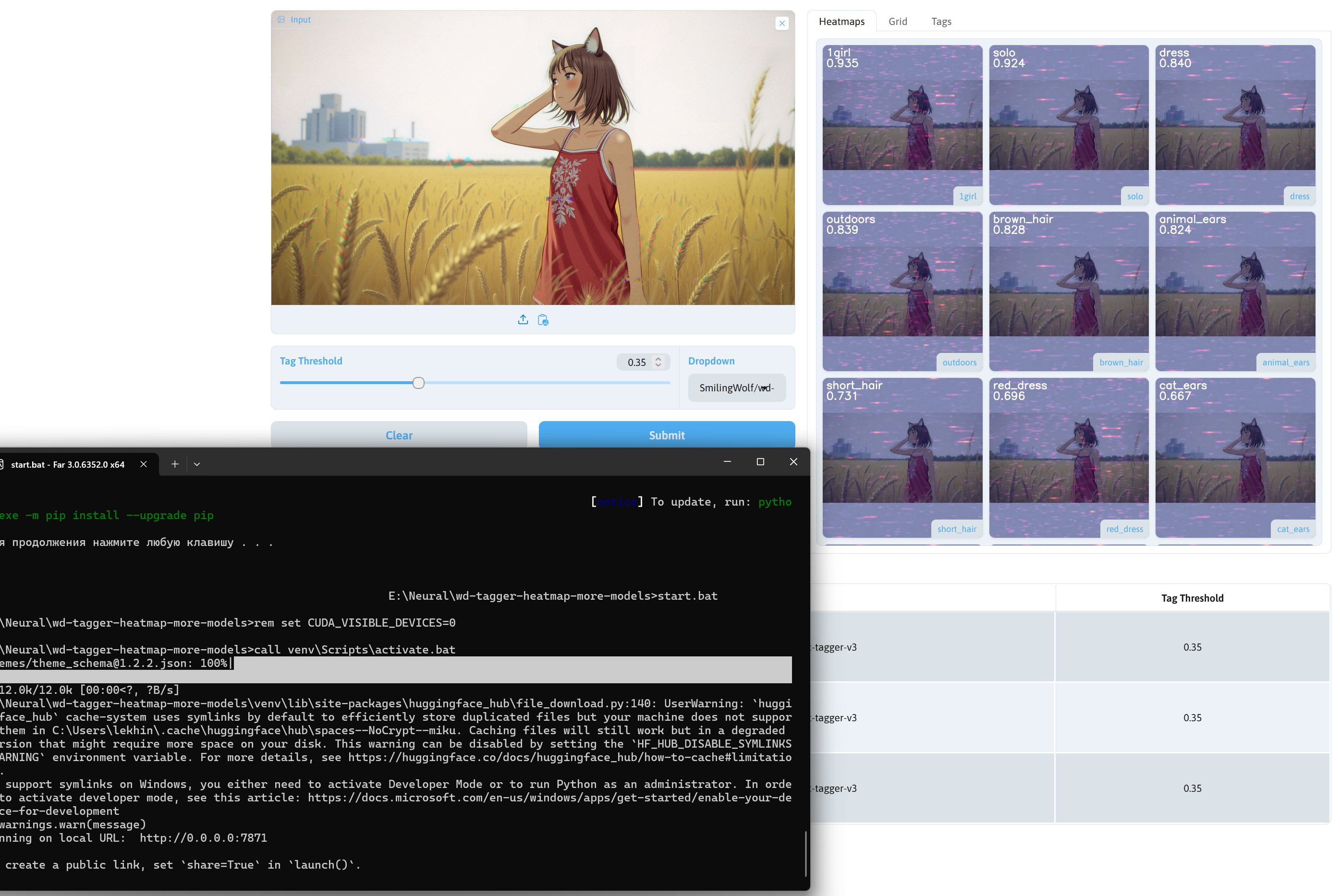
Task: Click the paste from clipboard icon
Action: pyautogui.click(x=543, y=320)
